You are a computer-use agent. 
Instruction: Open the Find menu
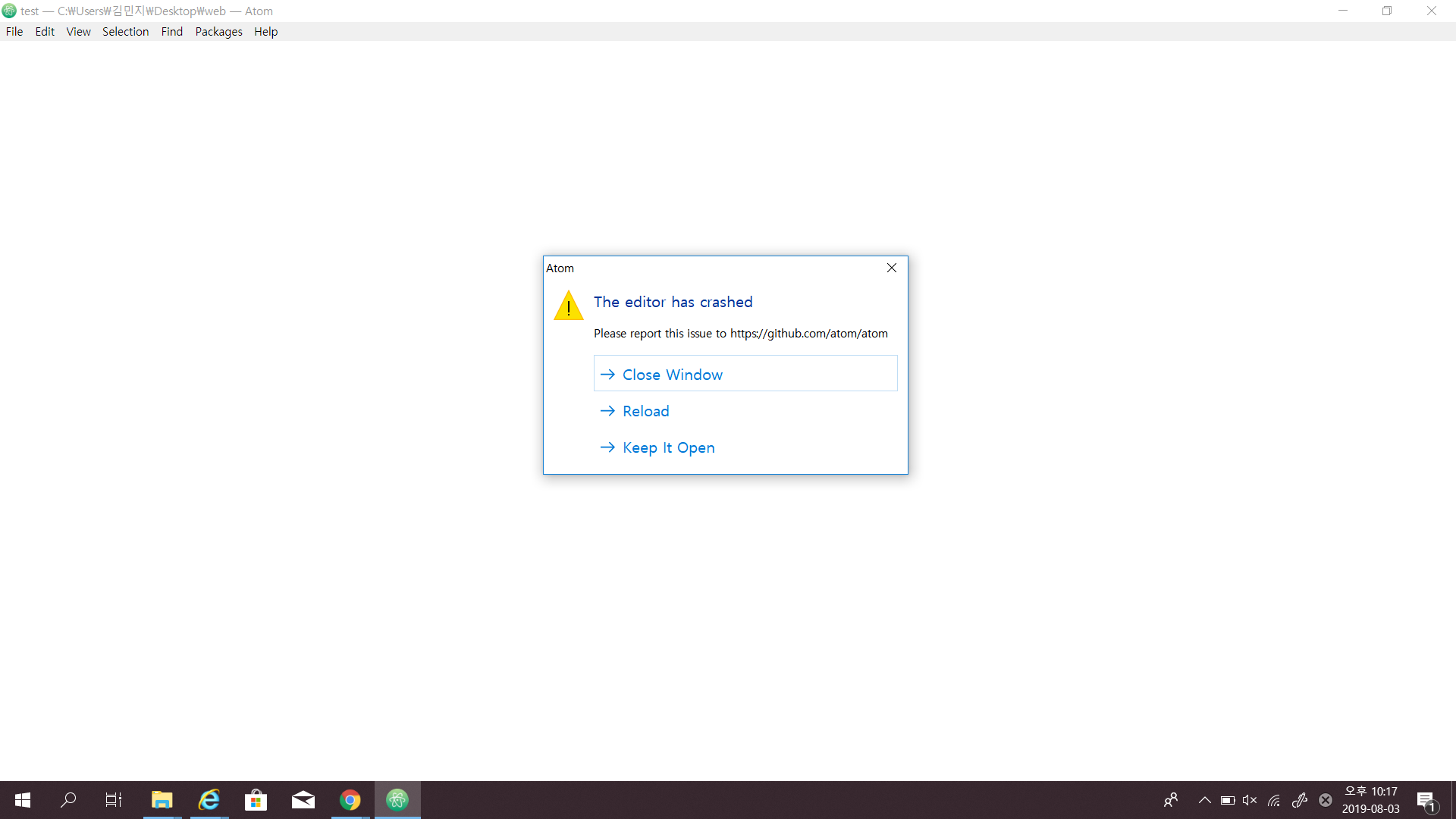tap(171, 31)
